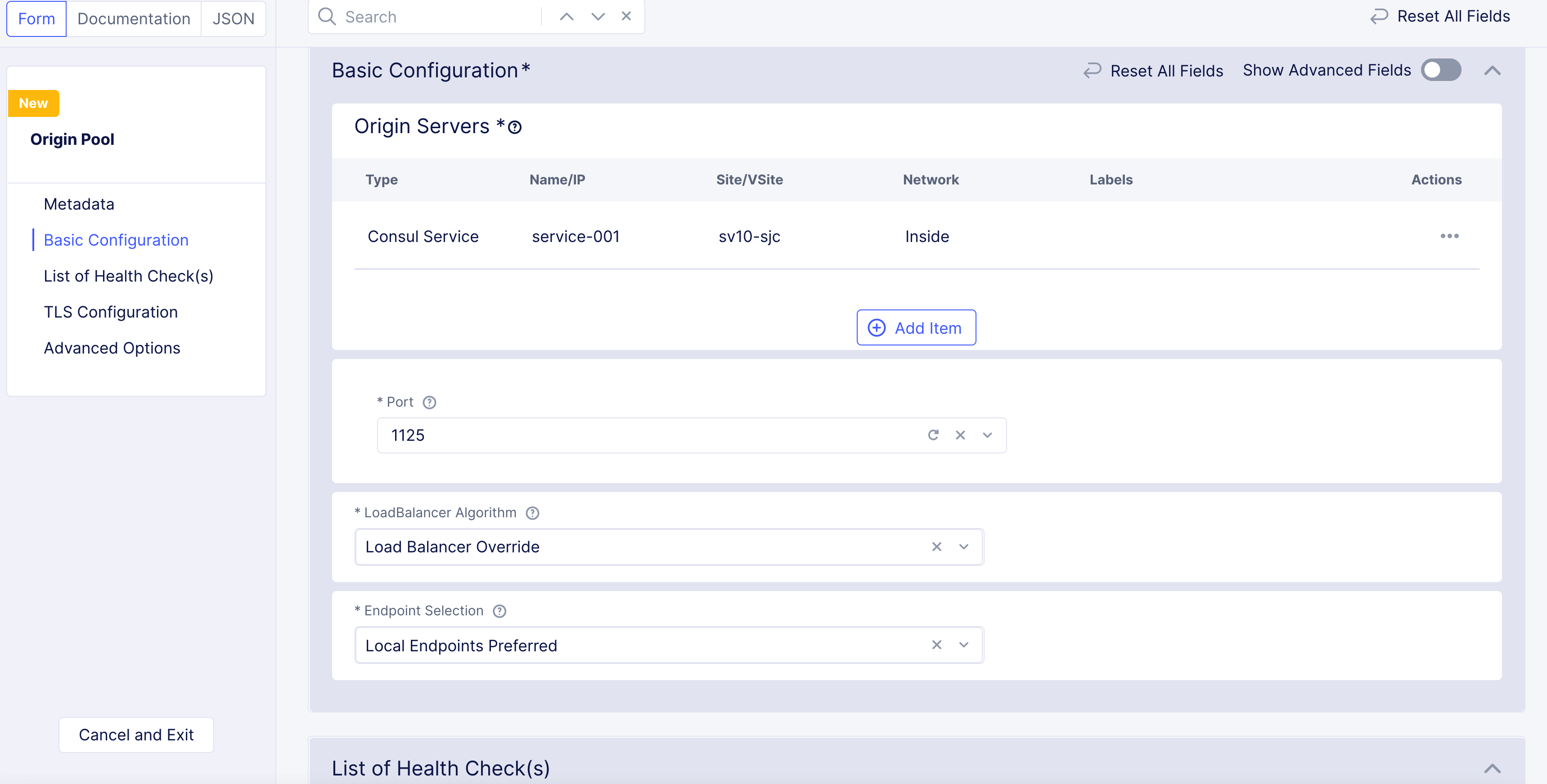Open the Consul Service row actions menu
The image size is (1547, 784).
coord(1449,236)
